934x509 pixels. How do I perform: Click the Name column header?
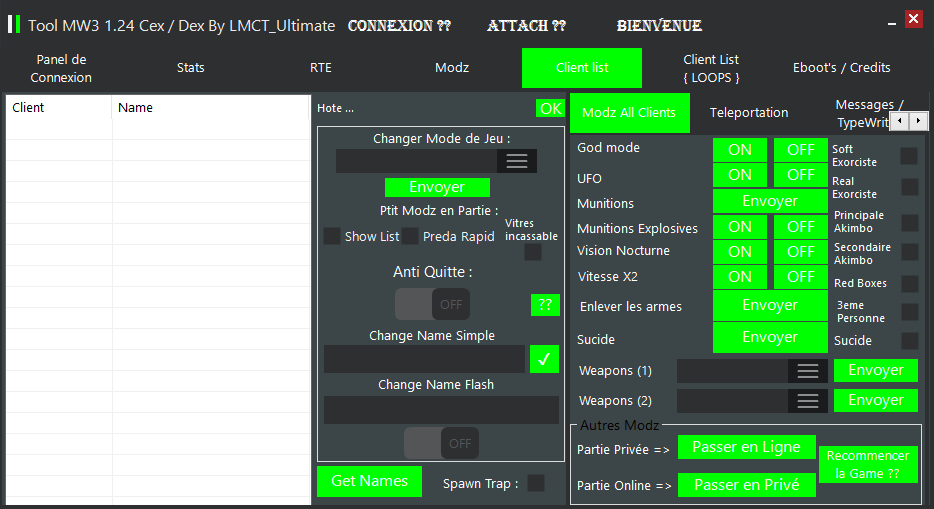(211, 108)
